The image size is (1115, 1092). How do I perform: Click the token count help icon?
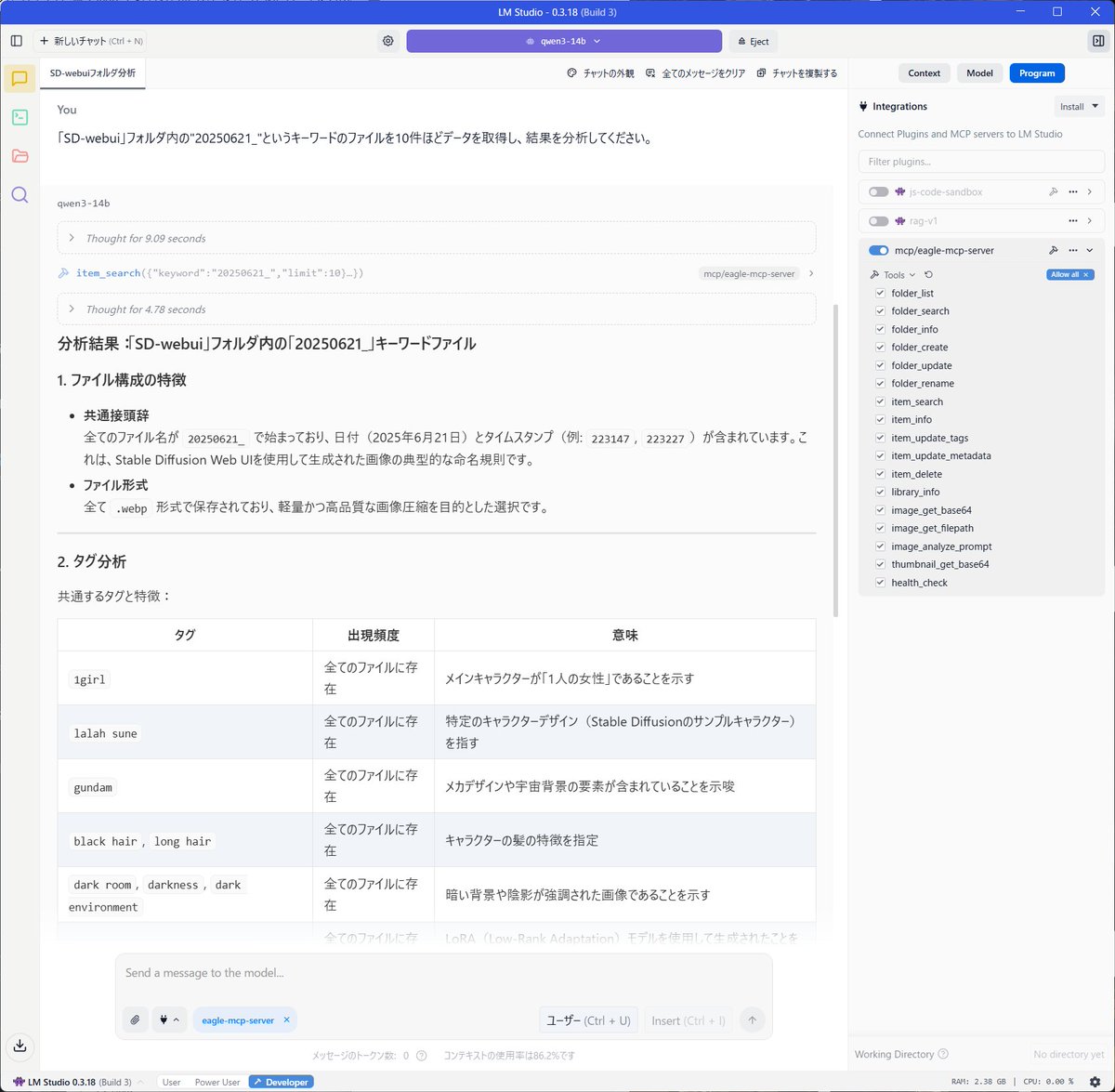[422, 1056]
